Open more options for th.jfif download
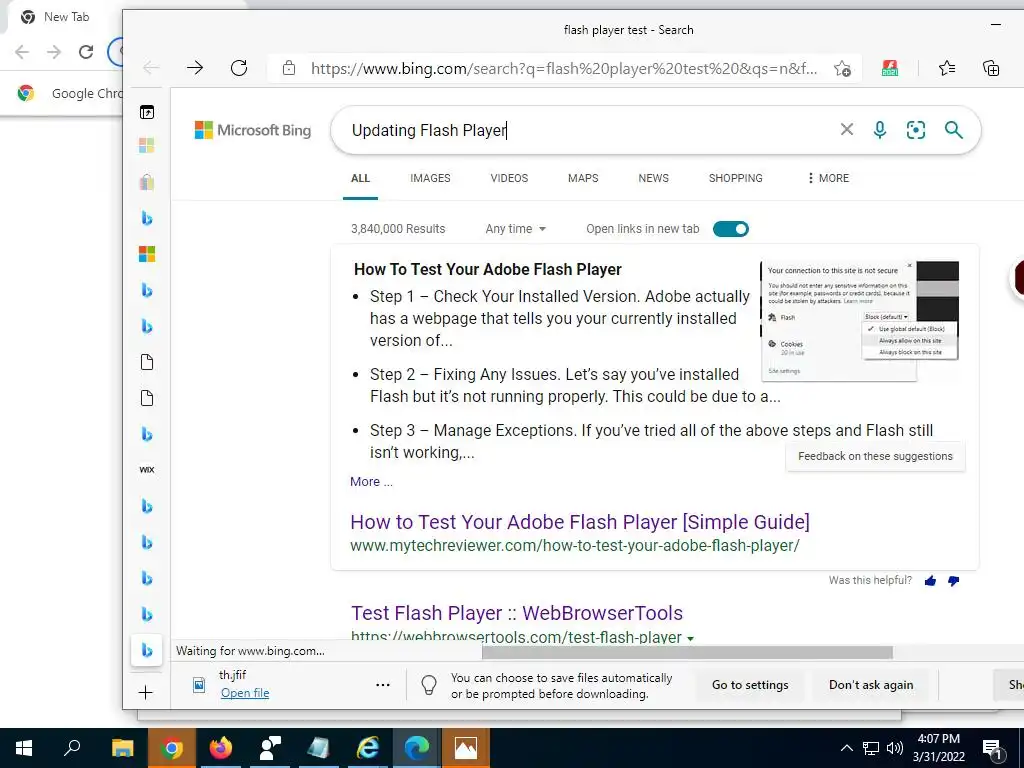Viewport: 1024px width, 768px height. coord(383,685)
